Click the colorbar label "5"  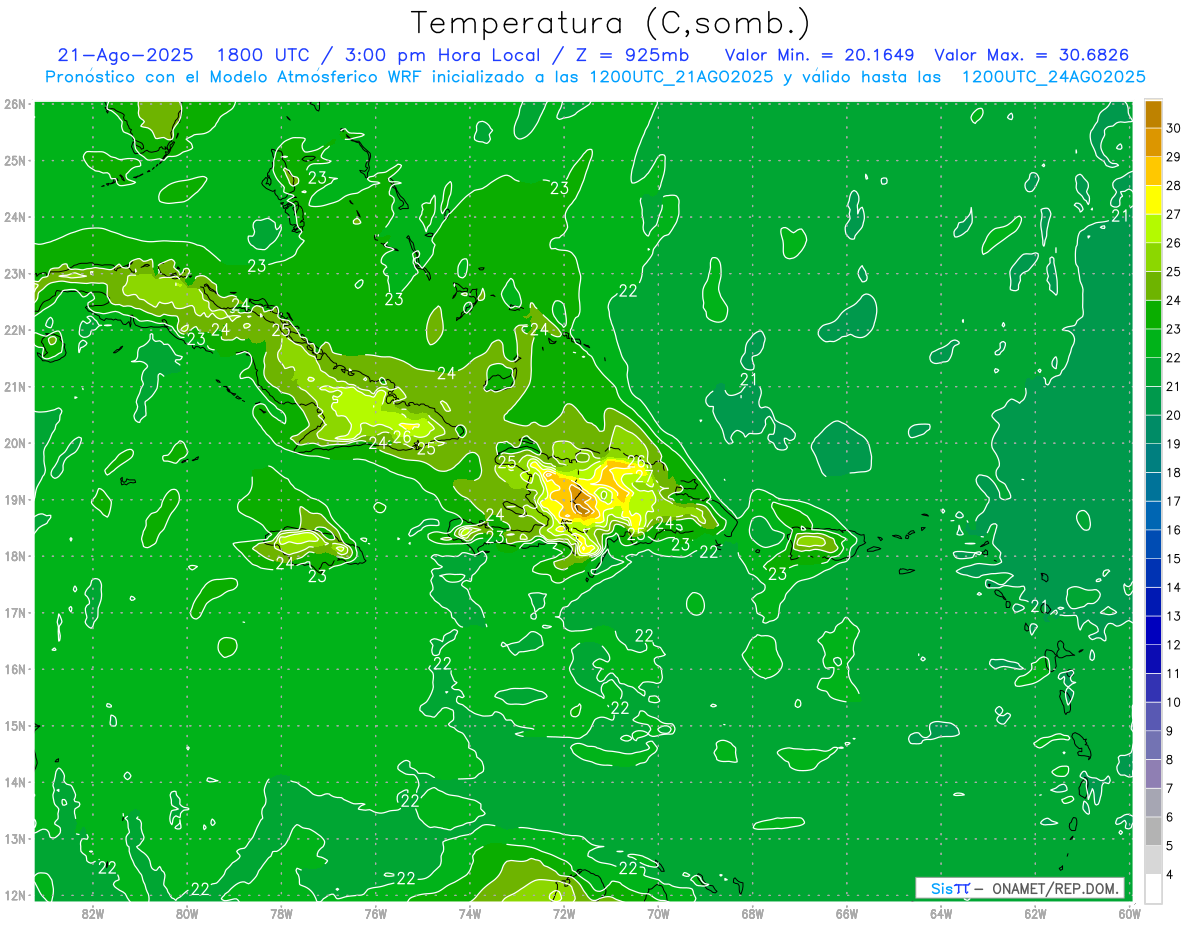(1170, 845)
